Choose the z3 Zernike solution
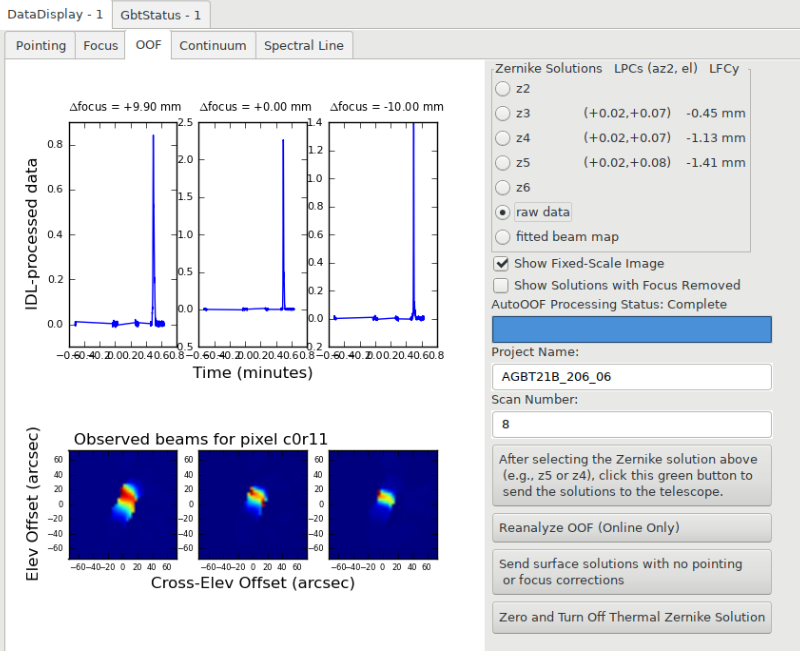This screenshot has width=800, height=651. coord(503,113)
